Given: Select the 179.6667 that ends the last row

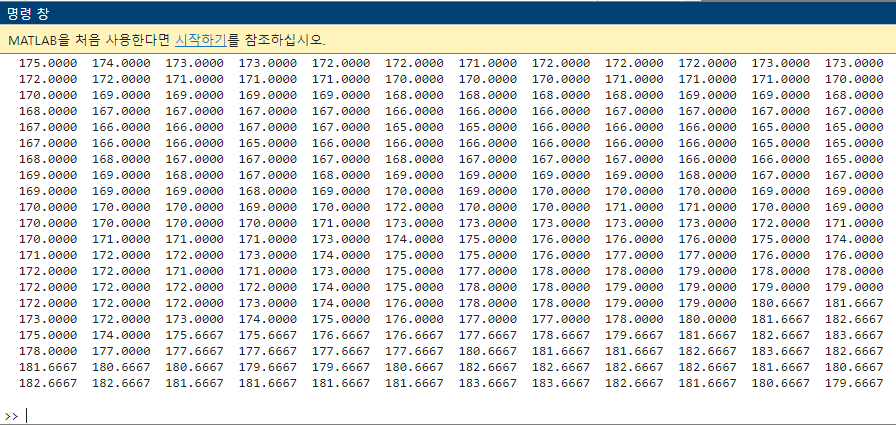Looking at the screenshot, I should coord(854,383).
